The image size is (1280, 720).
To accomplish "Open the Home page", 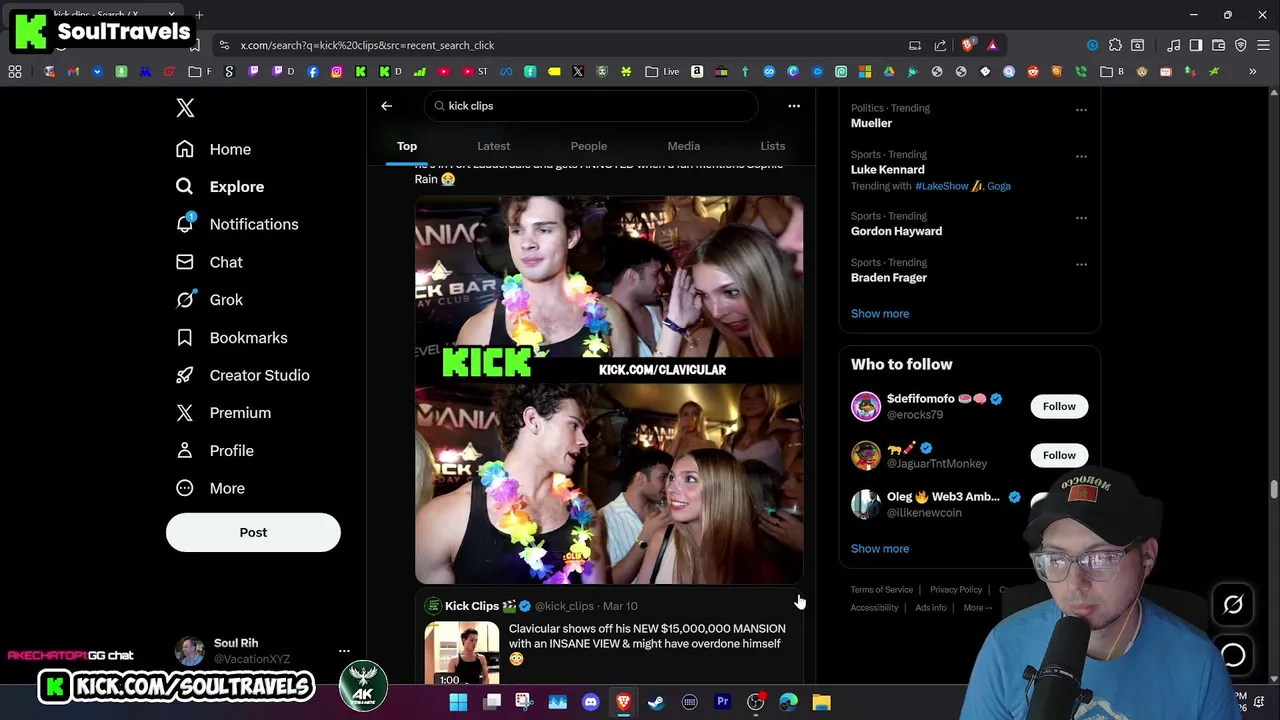I will pyautogui.click(x=213, y=149).
